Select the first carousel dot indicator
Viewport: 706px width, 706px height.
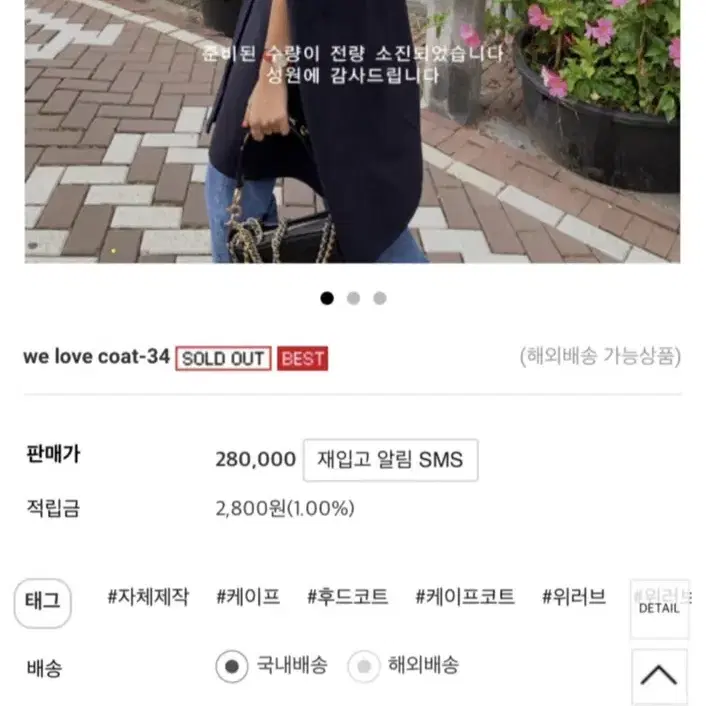pos(327,298)
